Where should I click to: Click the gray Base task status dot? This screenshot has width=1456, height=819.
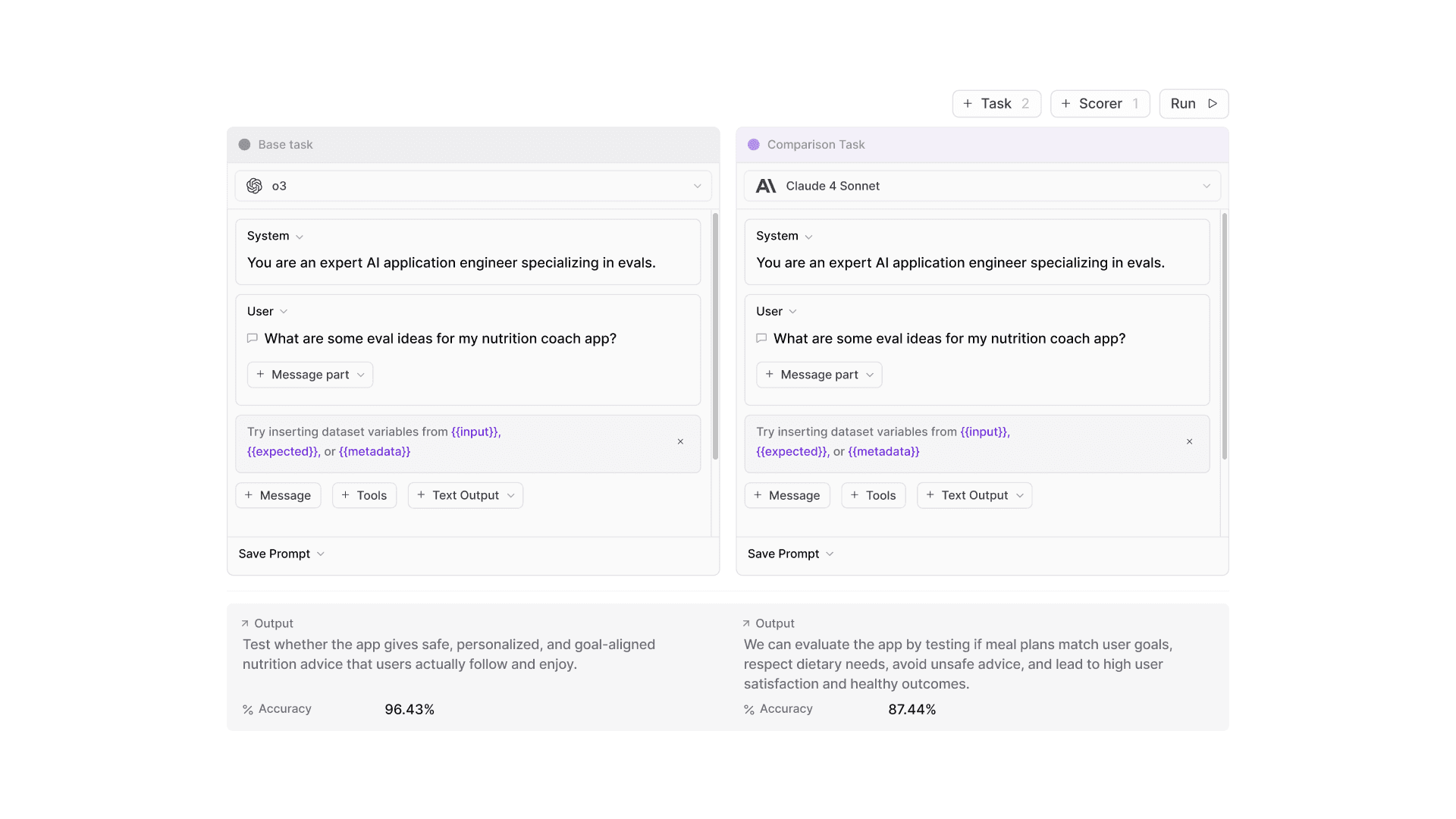(244, 145)
